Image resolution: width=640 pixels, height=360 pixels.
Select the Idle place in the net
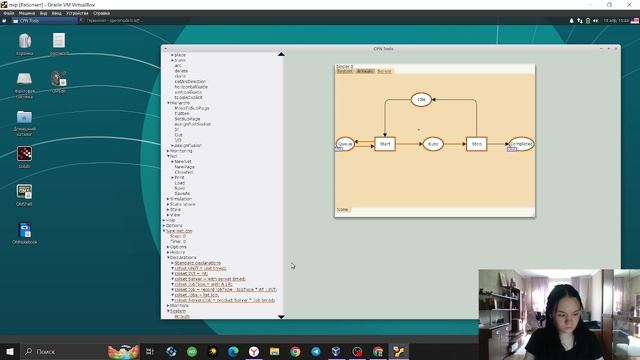point(421,100)
